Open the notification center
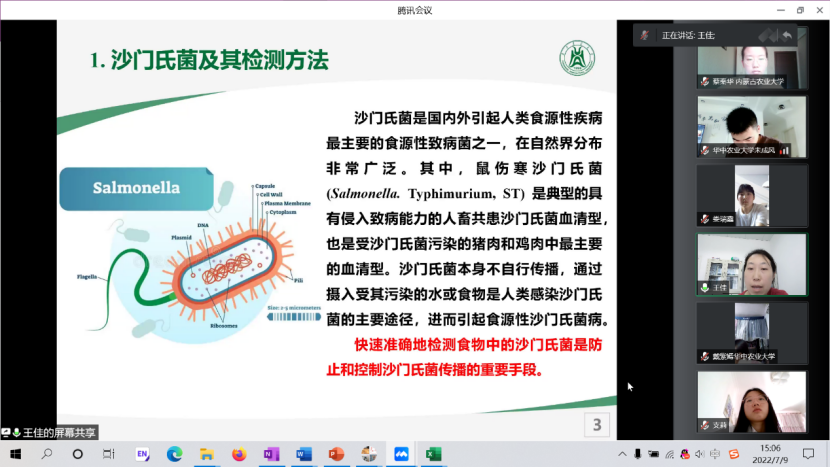Screen dimensions: 830x468 coord(808,454)
